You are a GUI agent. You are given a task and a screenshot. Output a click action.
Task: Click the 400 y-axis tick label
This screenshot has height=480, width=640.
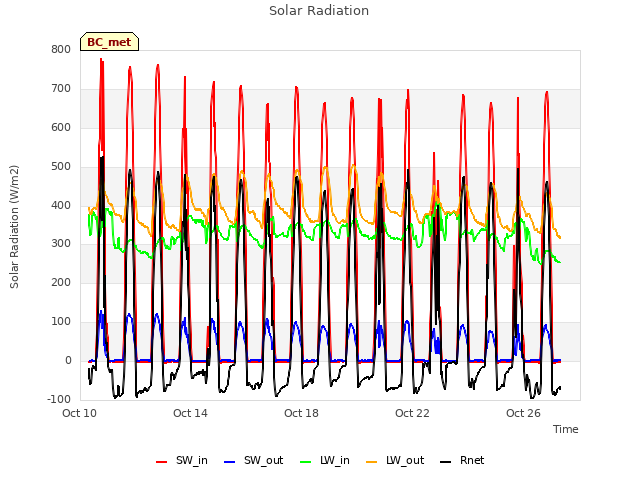pyautogui.click(x=61, y=205)
